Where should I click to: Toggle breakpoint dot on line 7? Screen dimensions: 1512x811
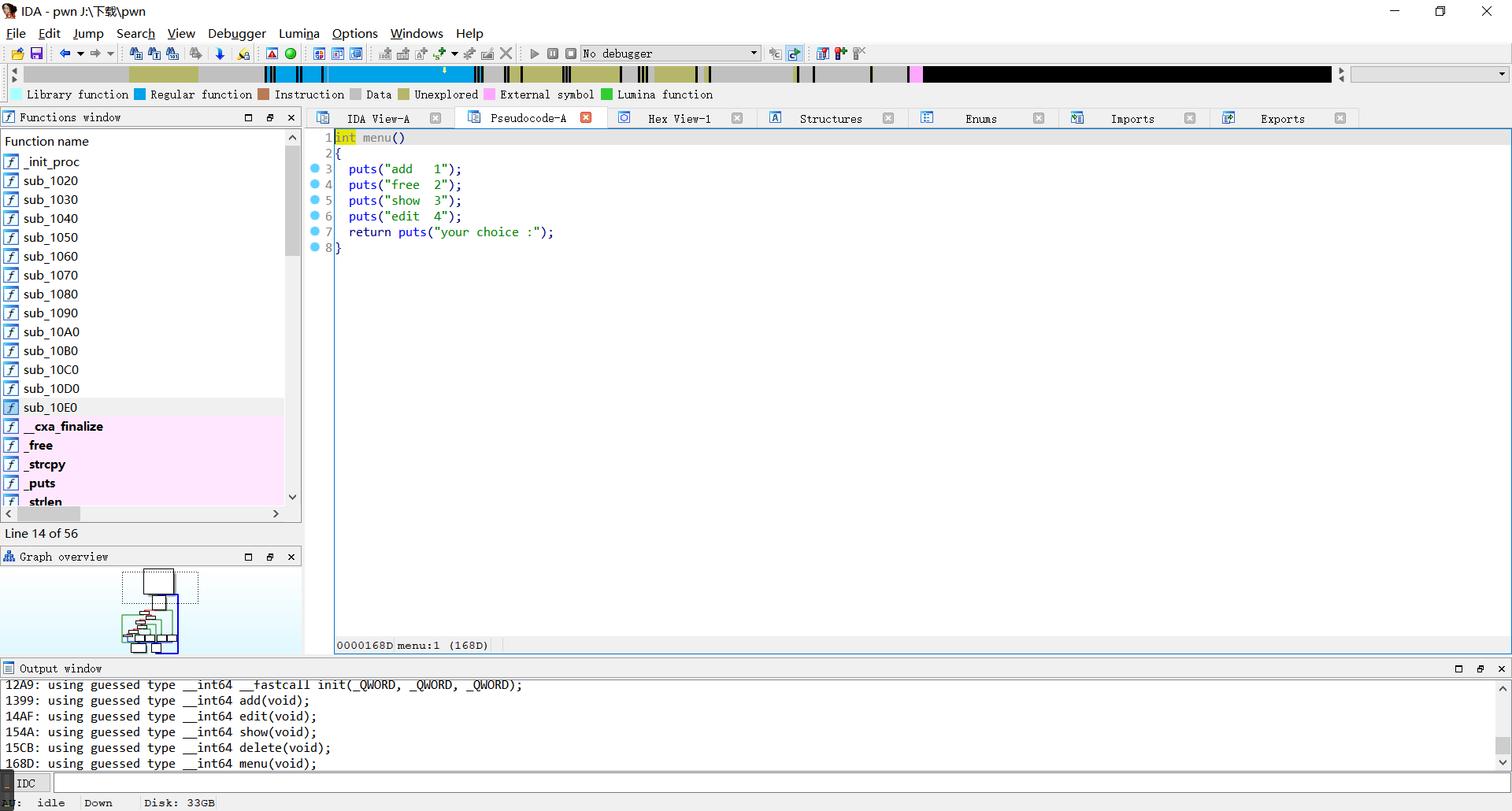click(315, 231)
